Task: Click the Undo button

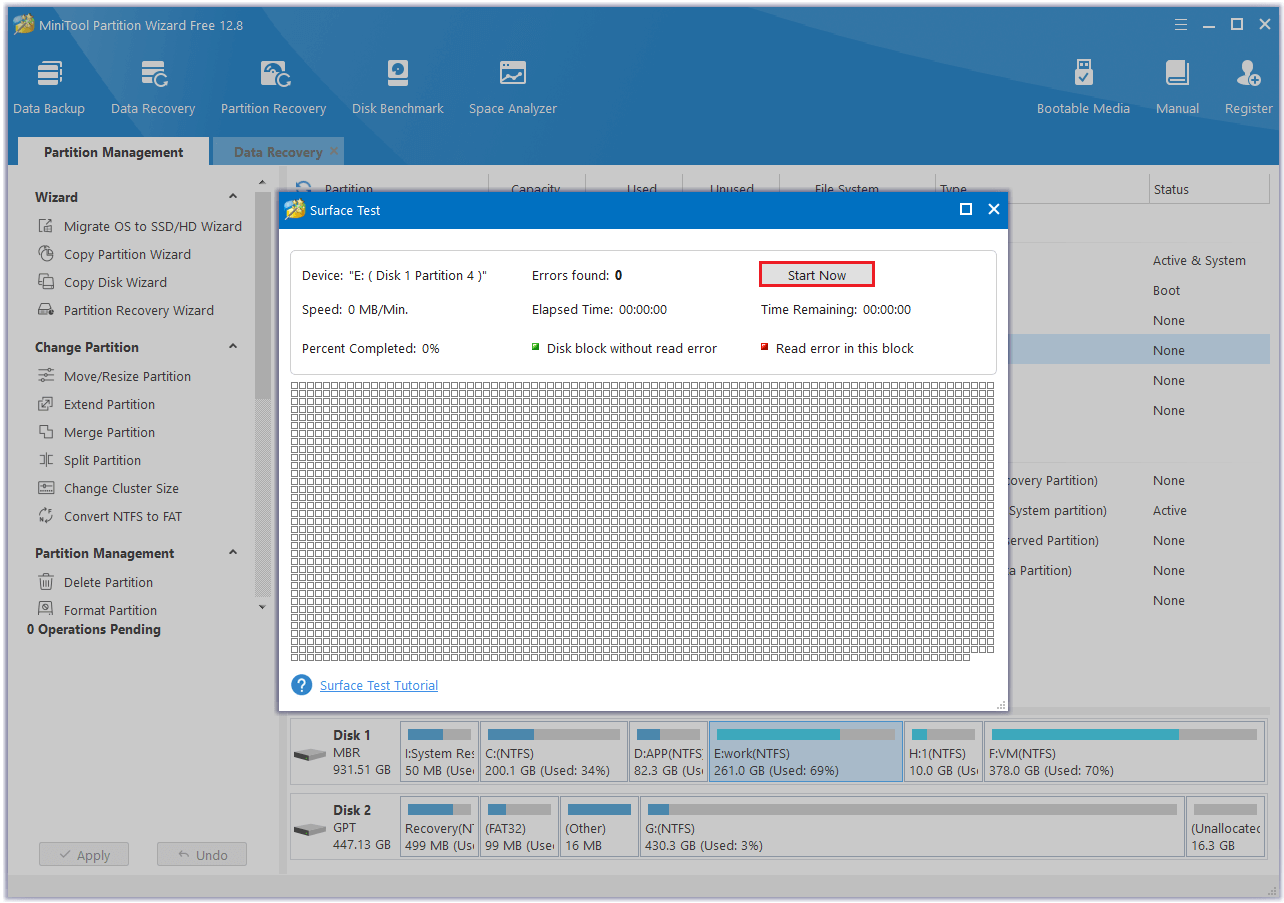Action: pyautogui.click(x=202, y=855)
